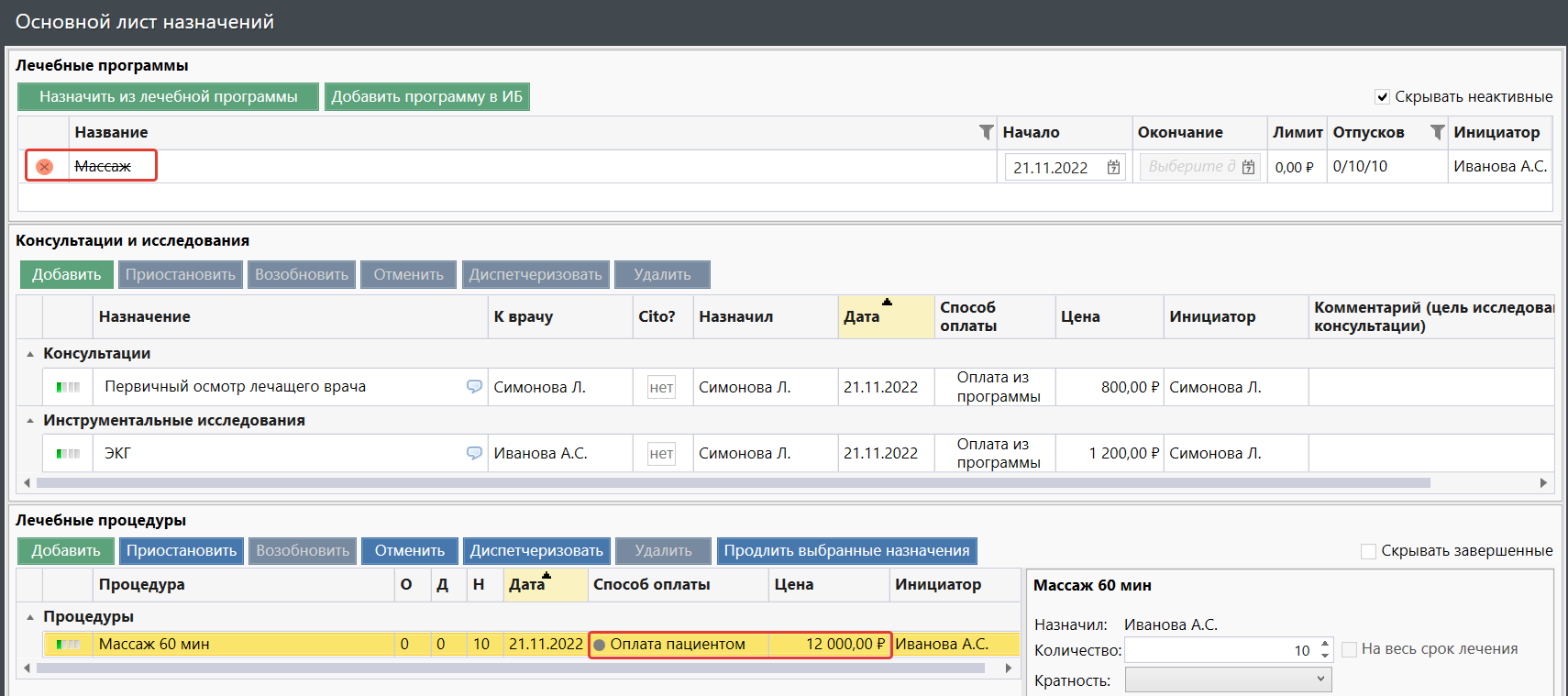Enable the Скрывать завершенные checkbox
This screenshot has height=696, width=1568.
click(x=1368, y=551)
